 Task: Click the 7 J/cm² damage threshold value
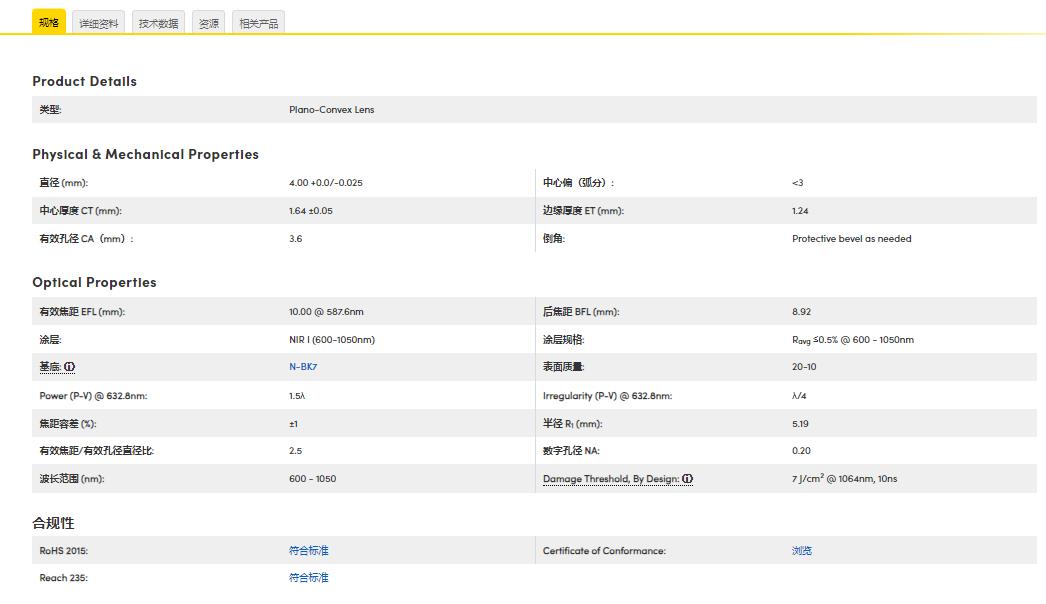(844, 479)
